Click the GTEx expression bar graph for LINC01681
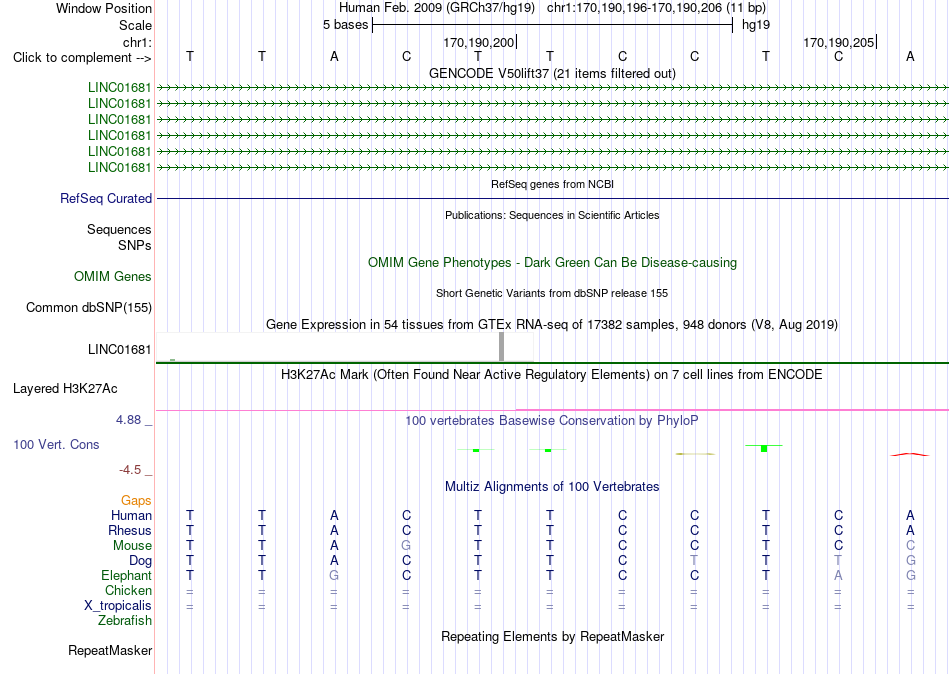 click(345, 347)
